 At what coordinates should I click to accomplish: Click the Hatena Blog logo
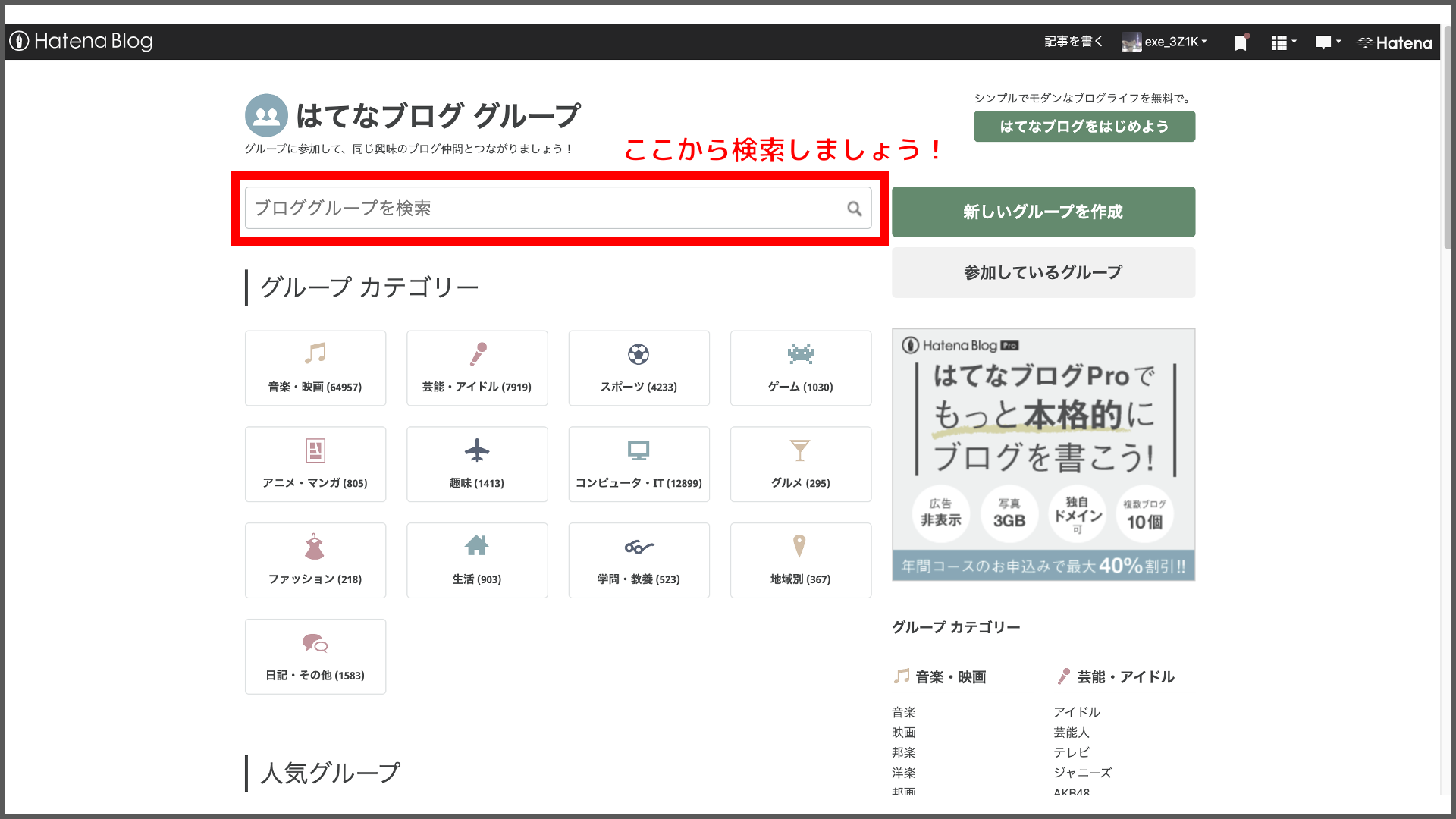point(81,41)
